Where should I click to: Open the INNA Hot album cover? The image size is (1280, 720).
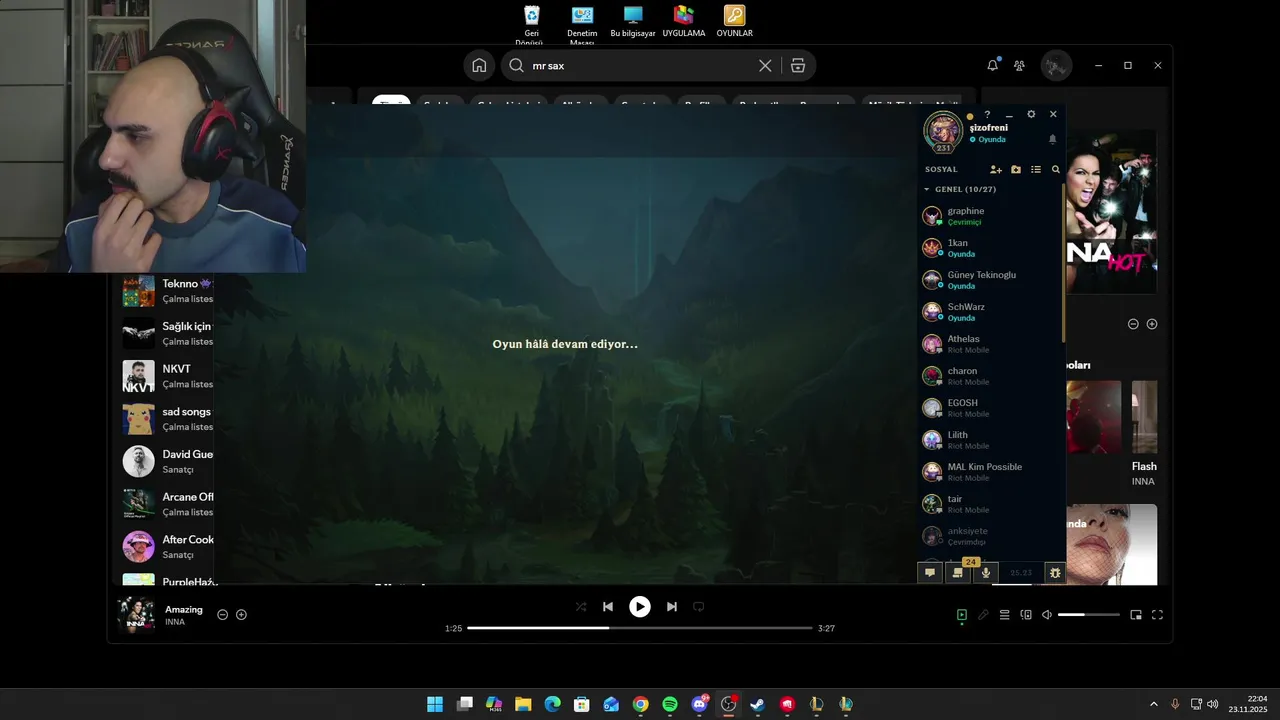coord(1111,212)
